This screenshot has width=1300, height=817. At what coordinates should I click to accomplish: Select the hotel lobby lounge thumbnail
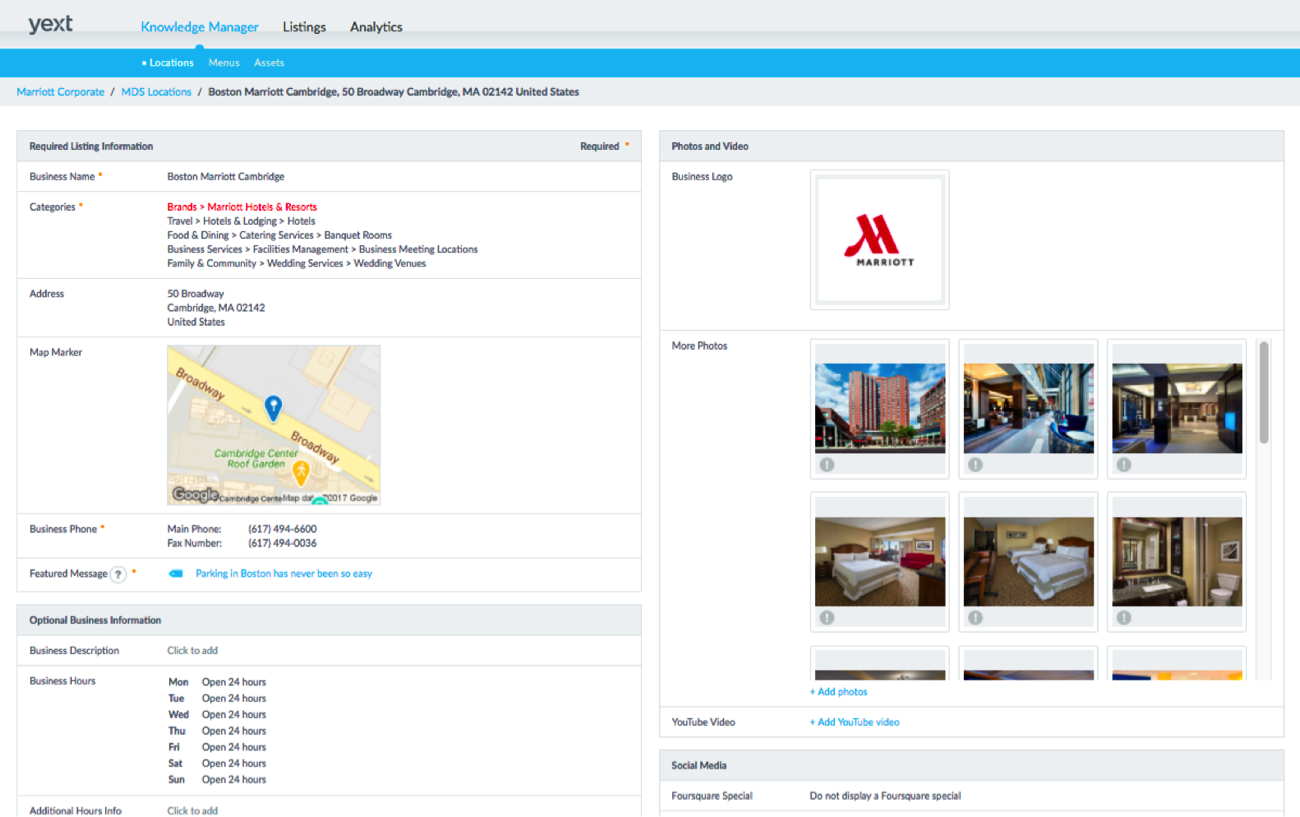(x=1028, y=408)
